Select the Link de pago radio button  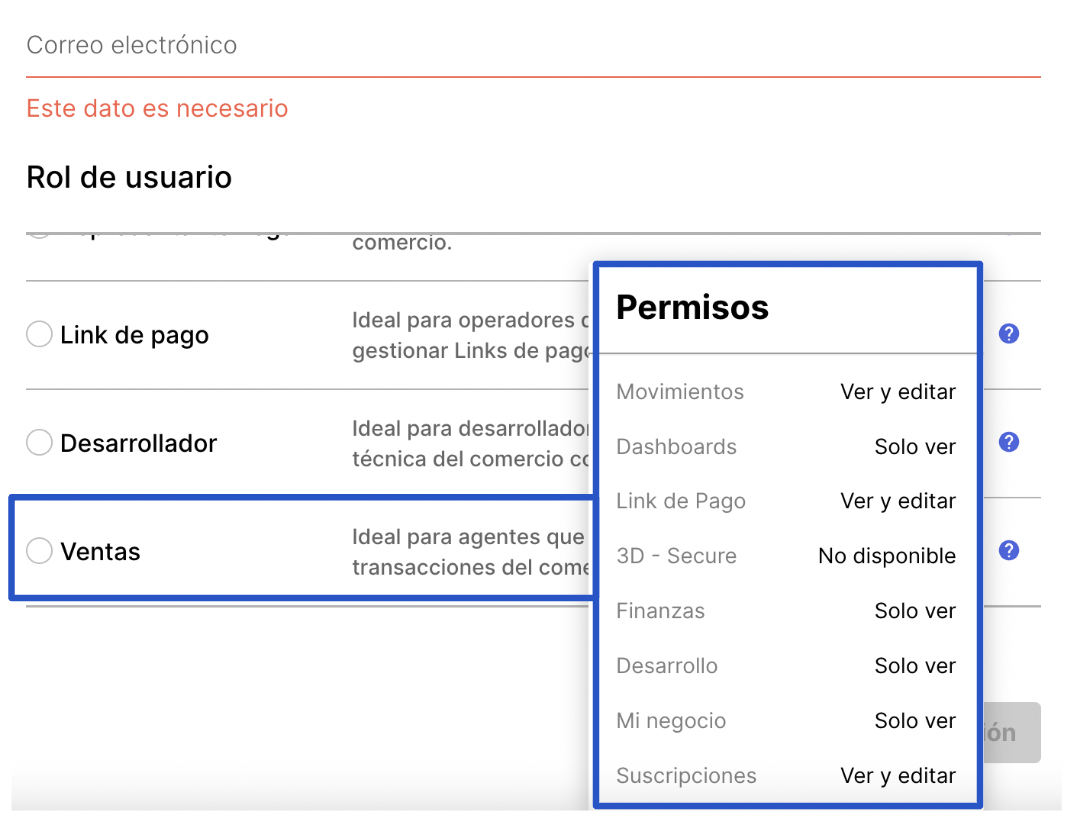pos(39,334)
